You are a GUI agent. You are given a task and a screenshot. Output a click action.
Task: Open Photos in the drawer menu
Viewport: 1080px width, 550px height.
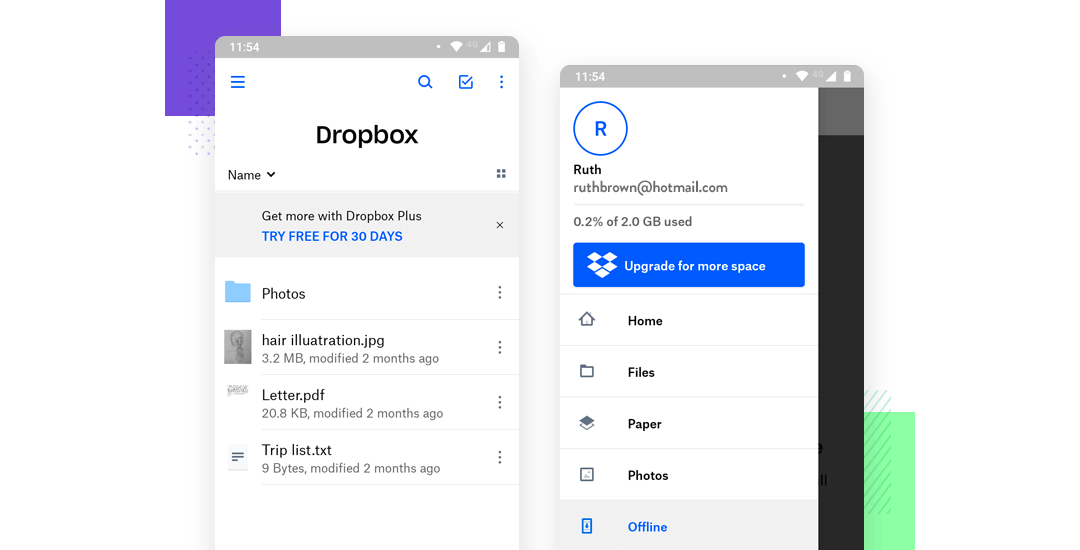(x=689, y=475)
